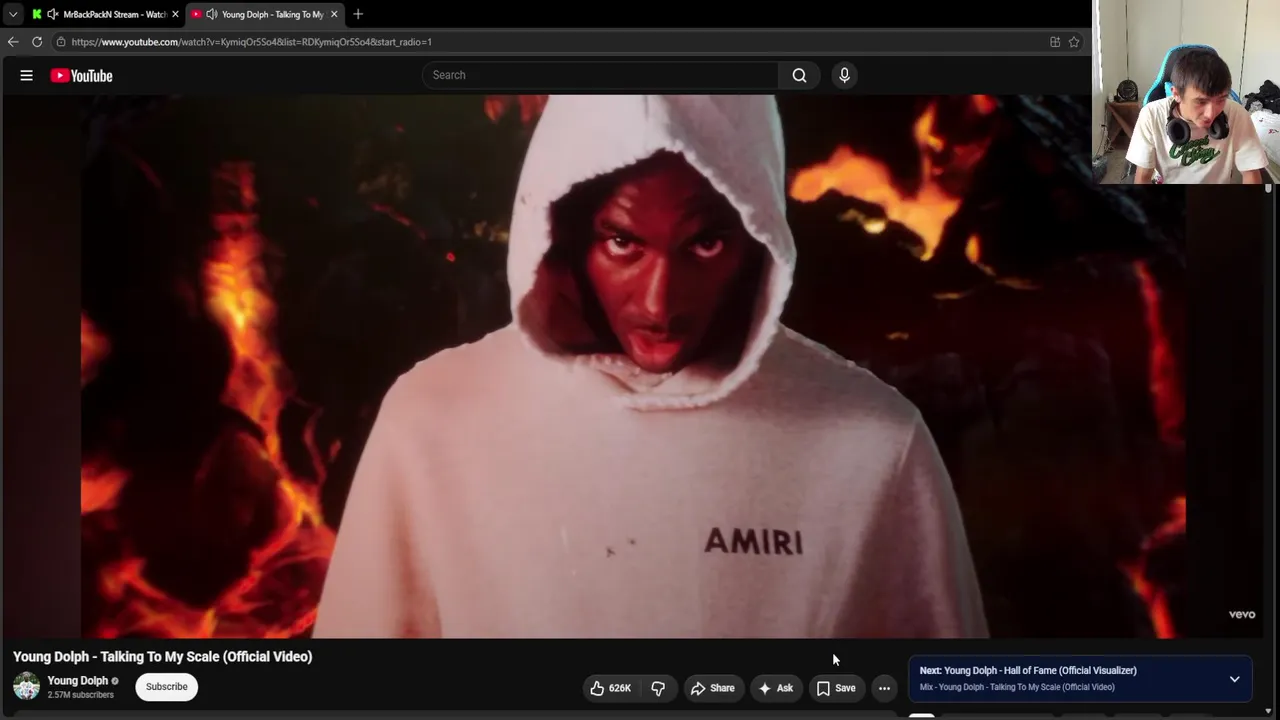
Task: Click the 2.57M subscribers text
Action: (x=80, y=695)
